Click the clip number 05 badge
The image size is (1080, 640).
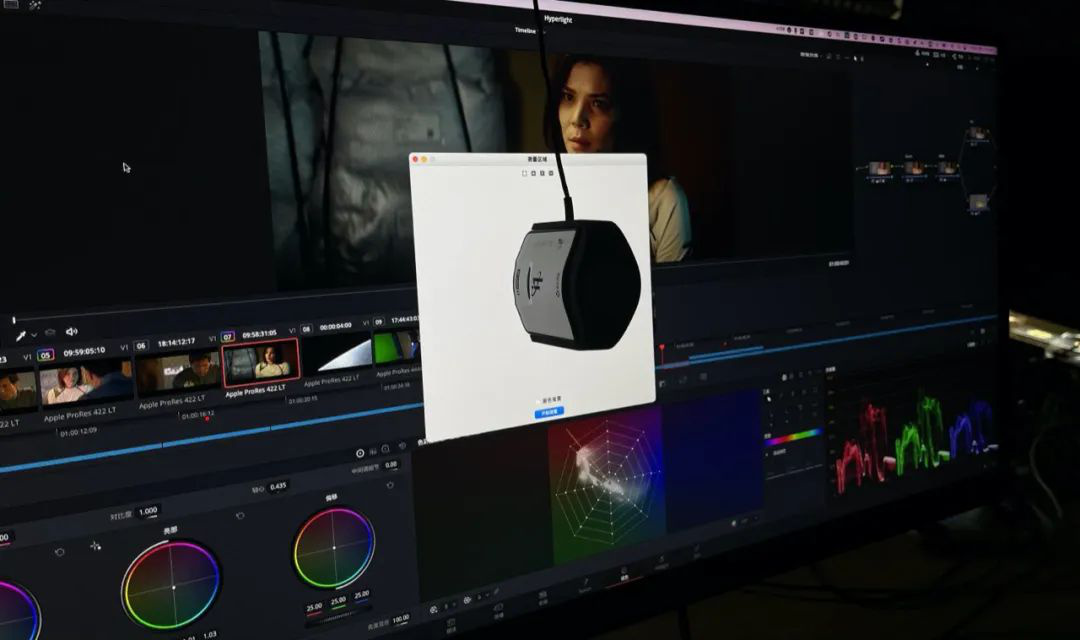(x=45, y=355)
